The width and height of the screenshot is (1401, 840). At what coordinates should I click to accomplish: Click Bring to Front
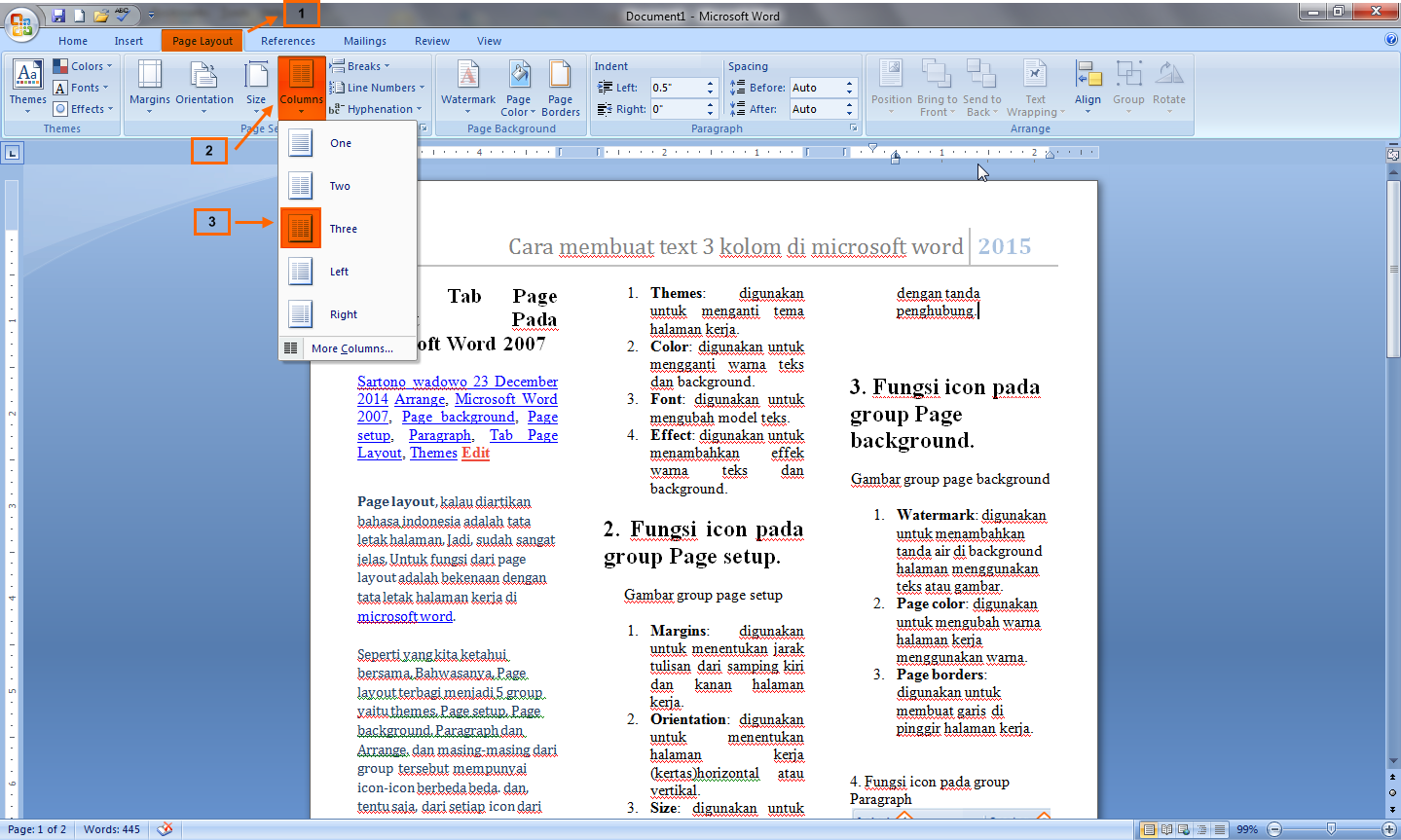937,87
